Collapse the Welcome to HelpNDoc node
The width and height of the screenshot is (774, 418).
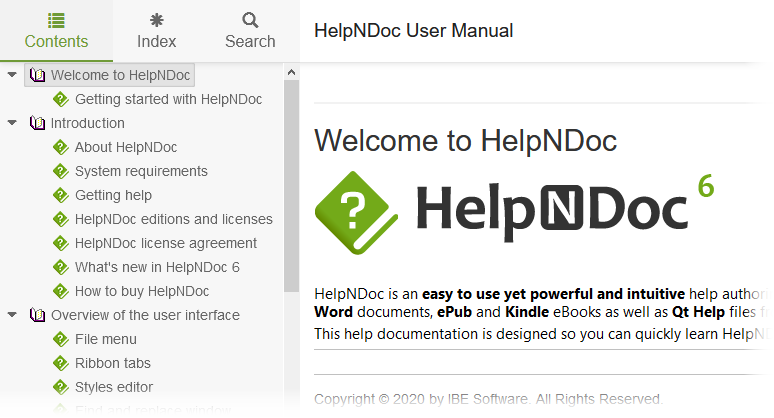click(12, 75)
